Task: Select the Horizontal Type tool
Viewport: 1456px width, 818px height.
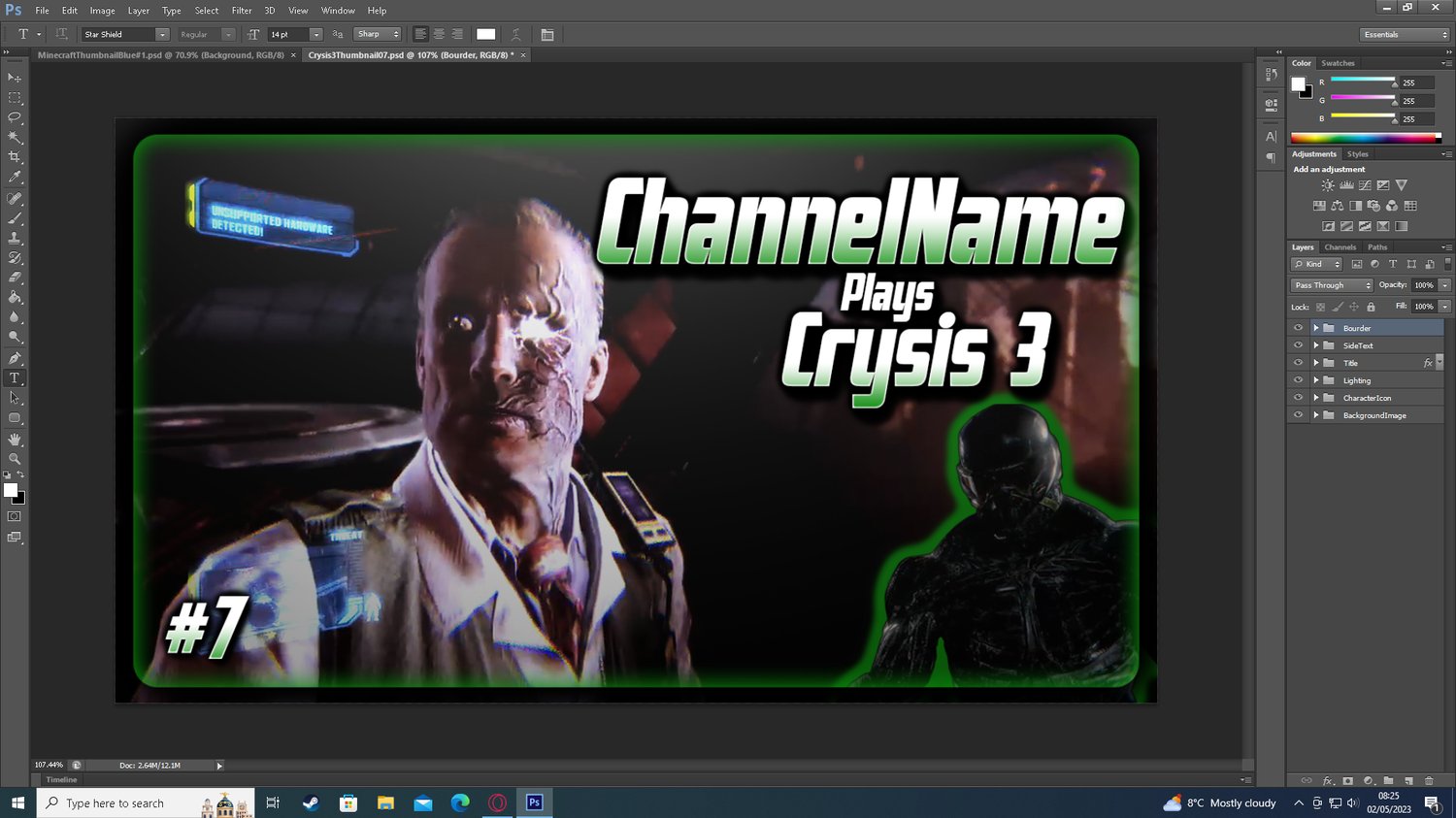Action: pos(15,378)
